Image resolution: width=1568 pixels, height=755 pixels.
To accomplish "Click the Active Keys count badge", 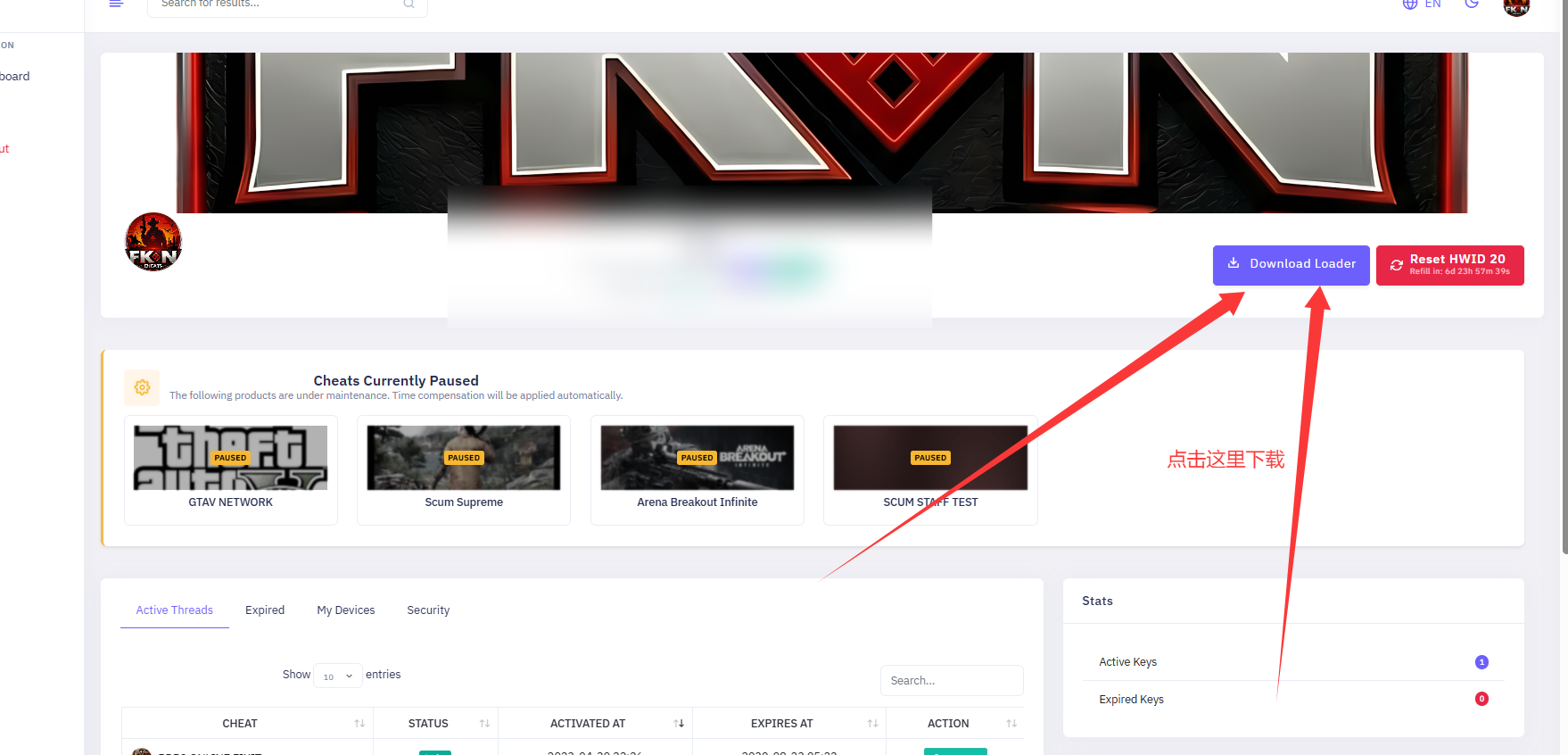I will 1481,662.
